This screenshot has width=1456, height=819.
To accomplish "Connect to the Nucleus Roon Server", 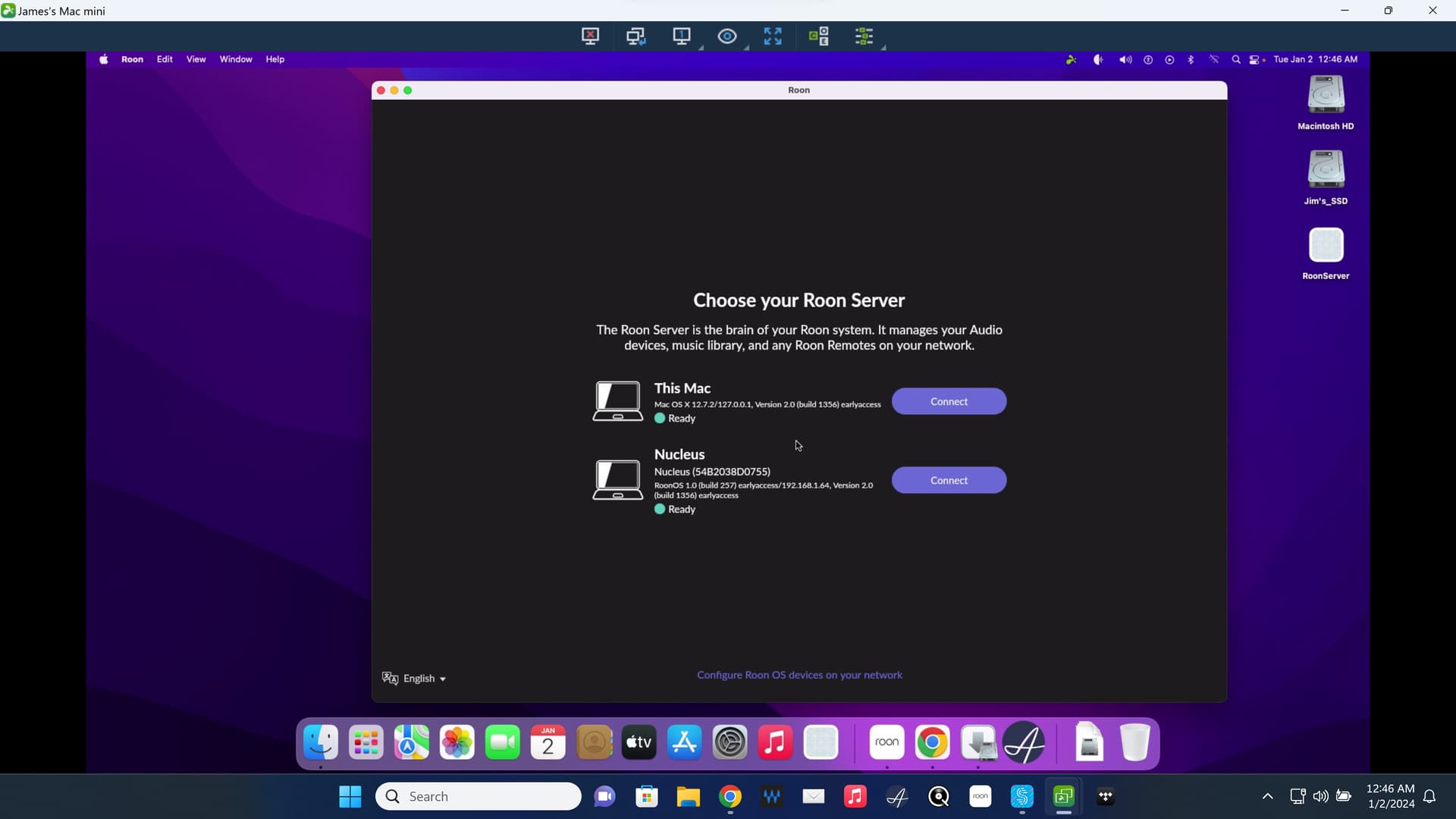I will [x=949, y=480].
